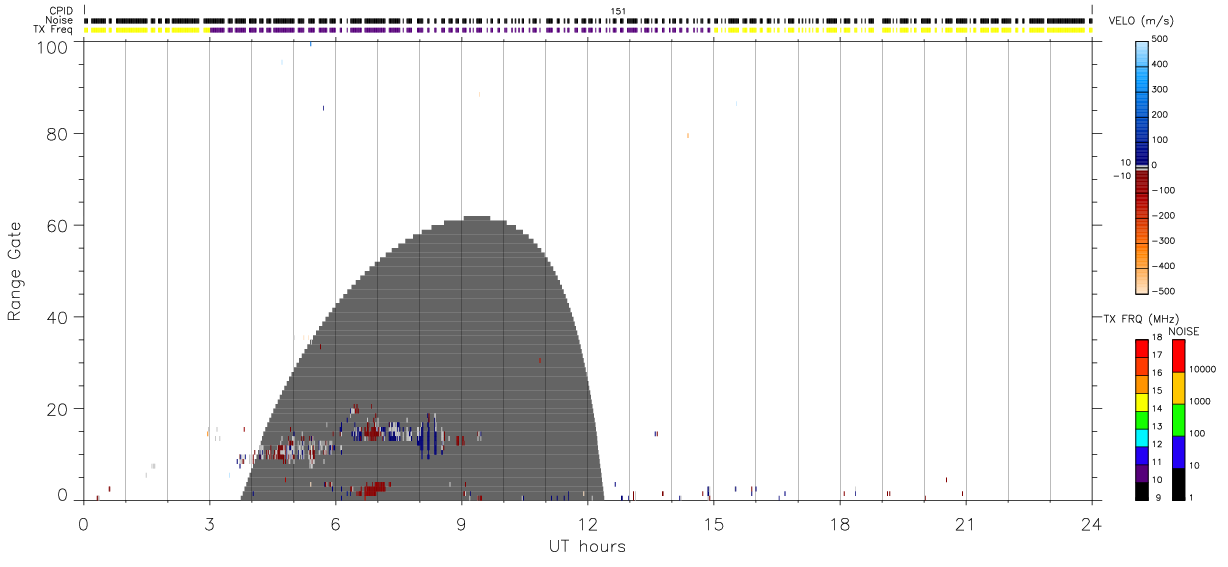Click the red scatter patch near gate 2
This screenshot has width=1228, height=567.
[x=374, y=489]
